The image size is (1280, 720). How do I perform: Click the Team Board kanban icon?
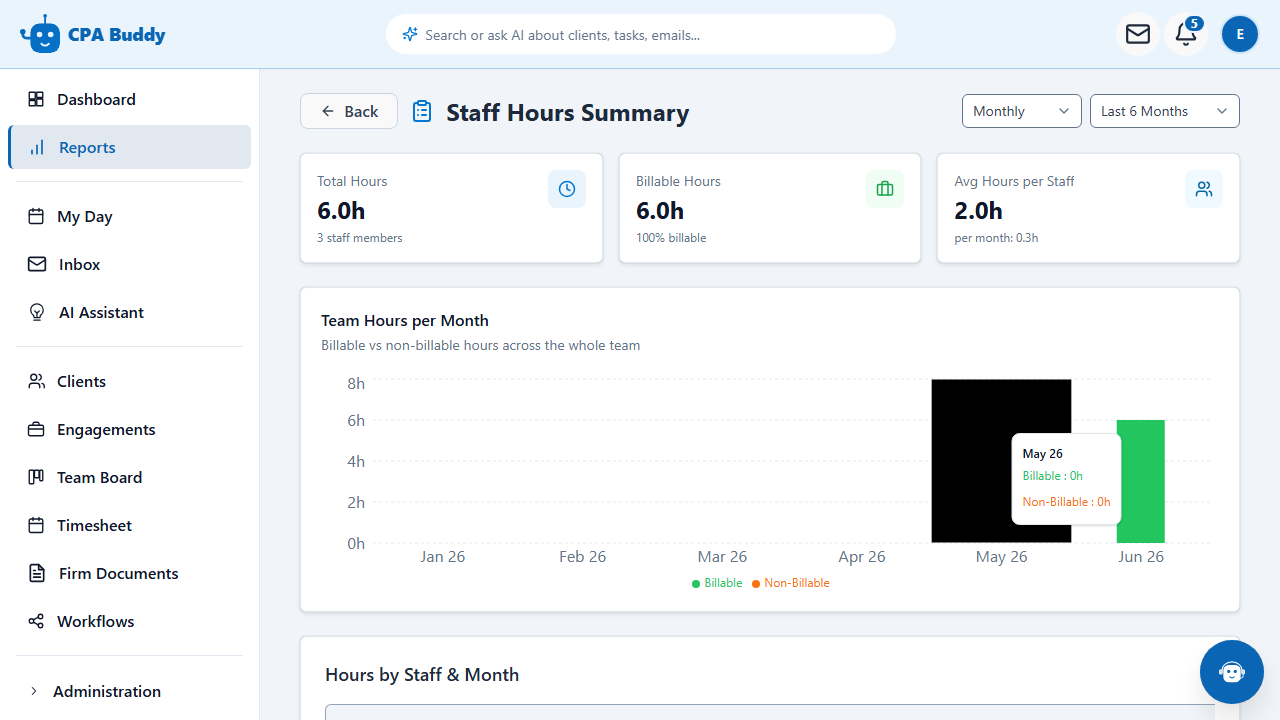[x=36, y=477]
